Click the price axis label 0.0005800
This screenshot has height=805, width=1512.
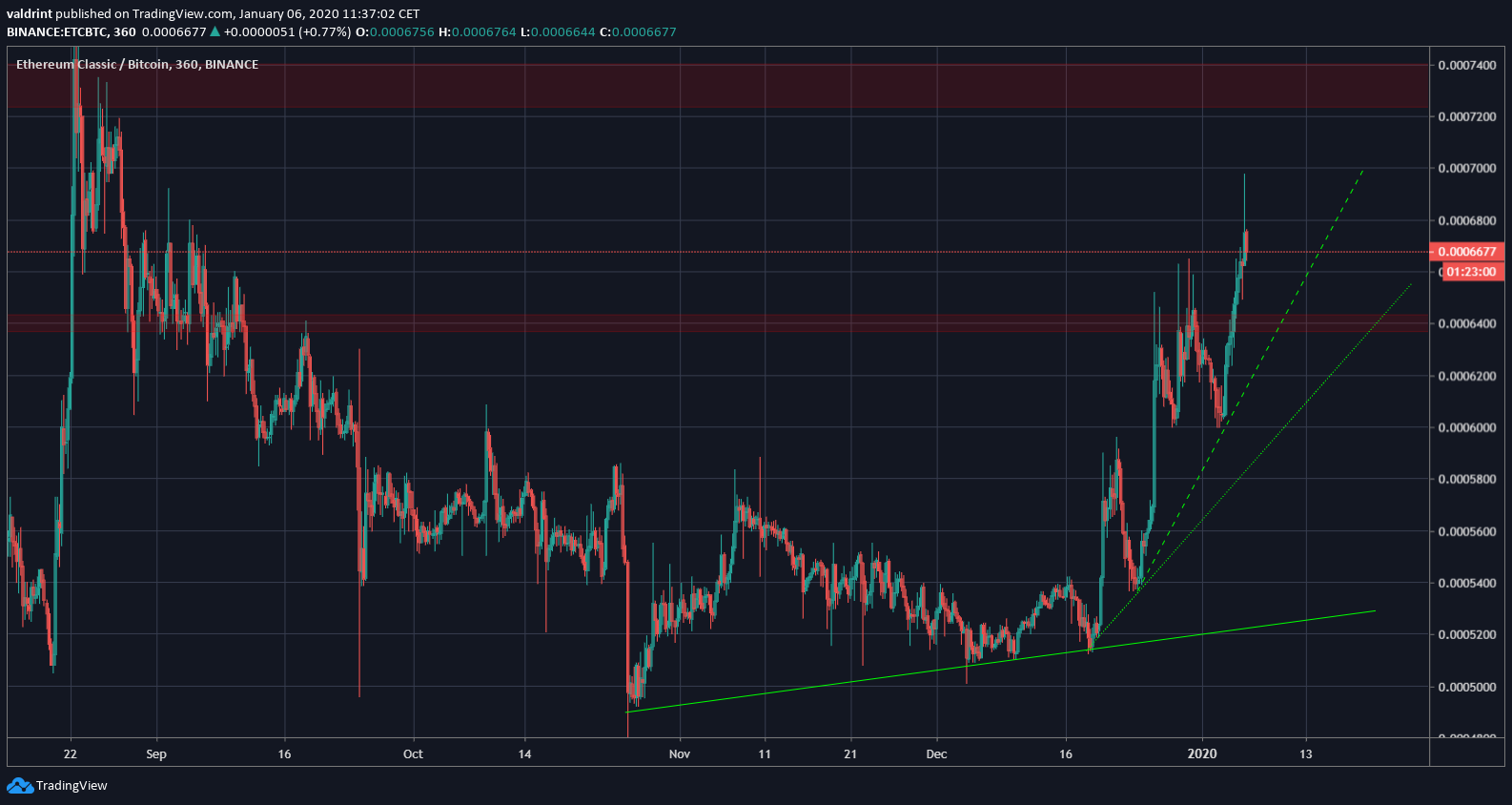pos(1467,479)
